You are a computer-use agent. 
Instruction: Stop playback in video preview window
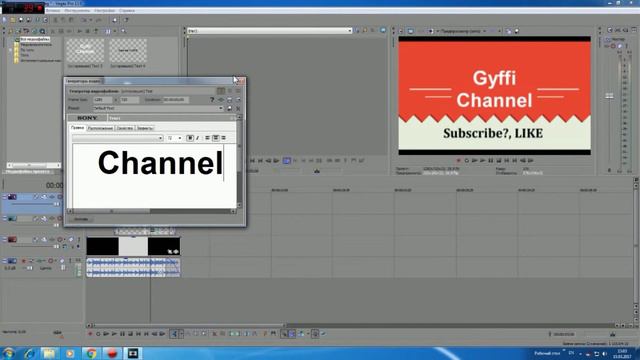(499, 161)
